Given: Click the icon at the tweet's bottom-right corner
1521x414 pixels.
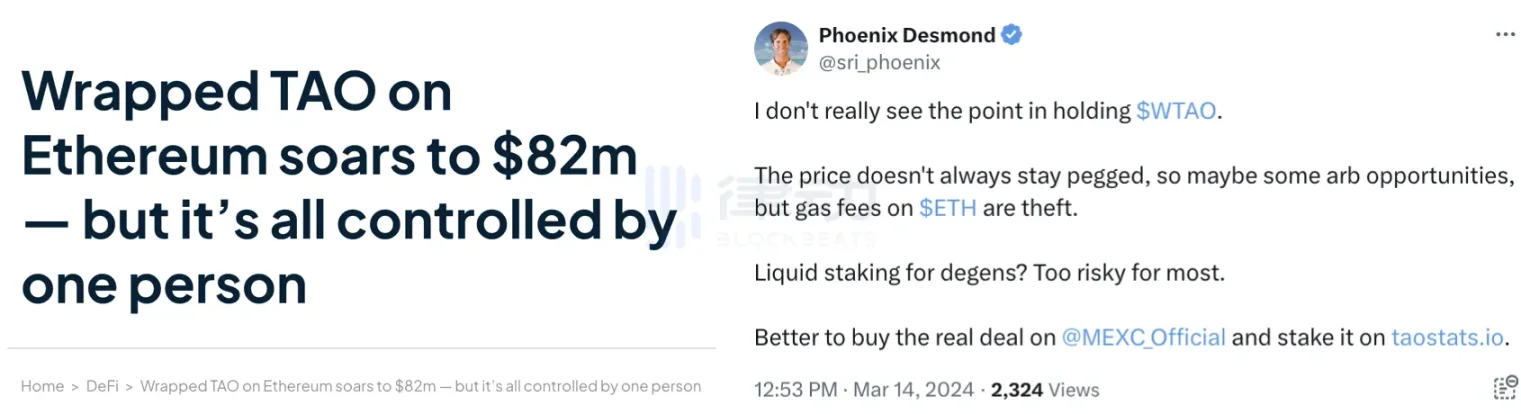Looking at the screenshot, I should coord(1505,388).
